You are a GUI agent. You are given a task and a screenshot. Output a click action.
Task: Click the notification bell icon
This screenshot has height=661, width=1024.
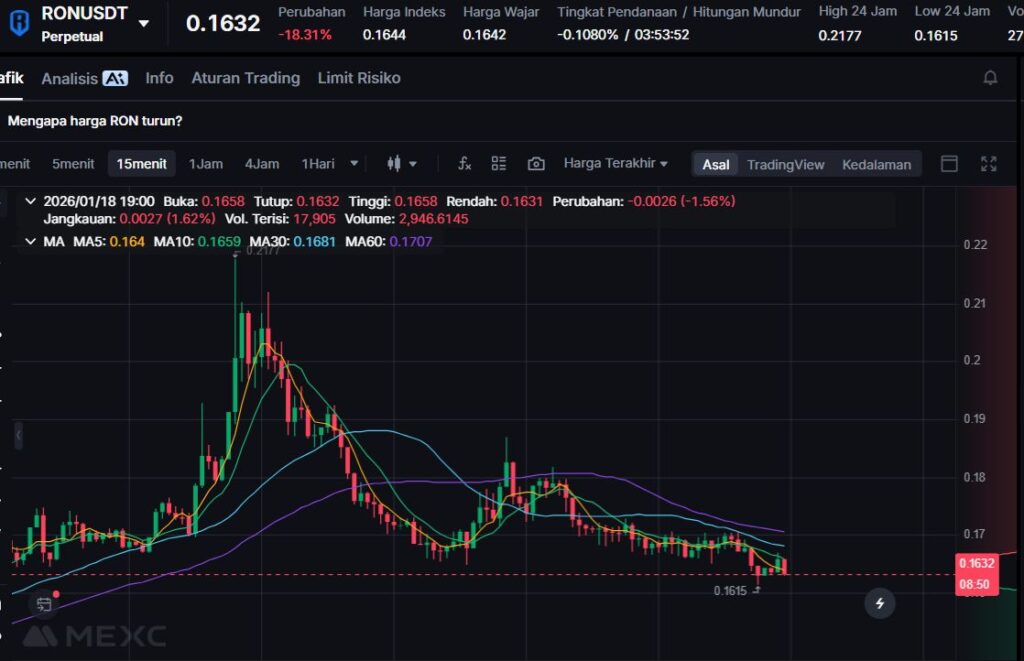990,78
